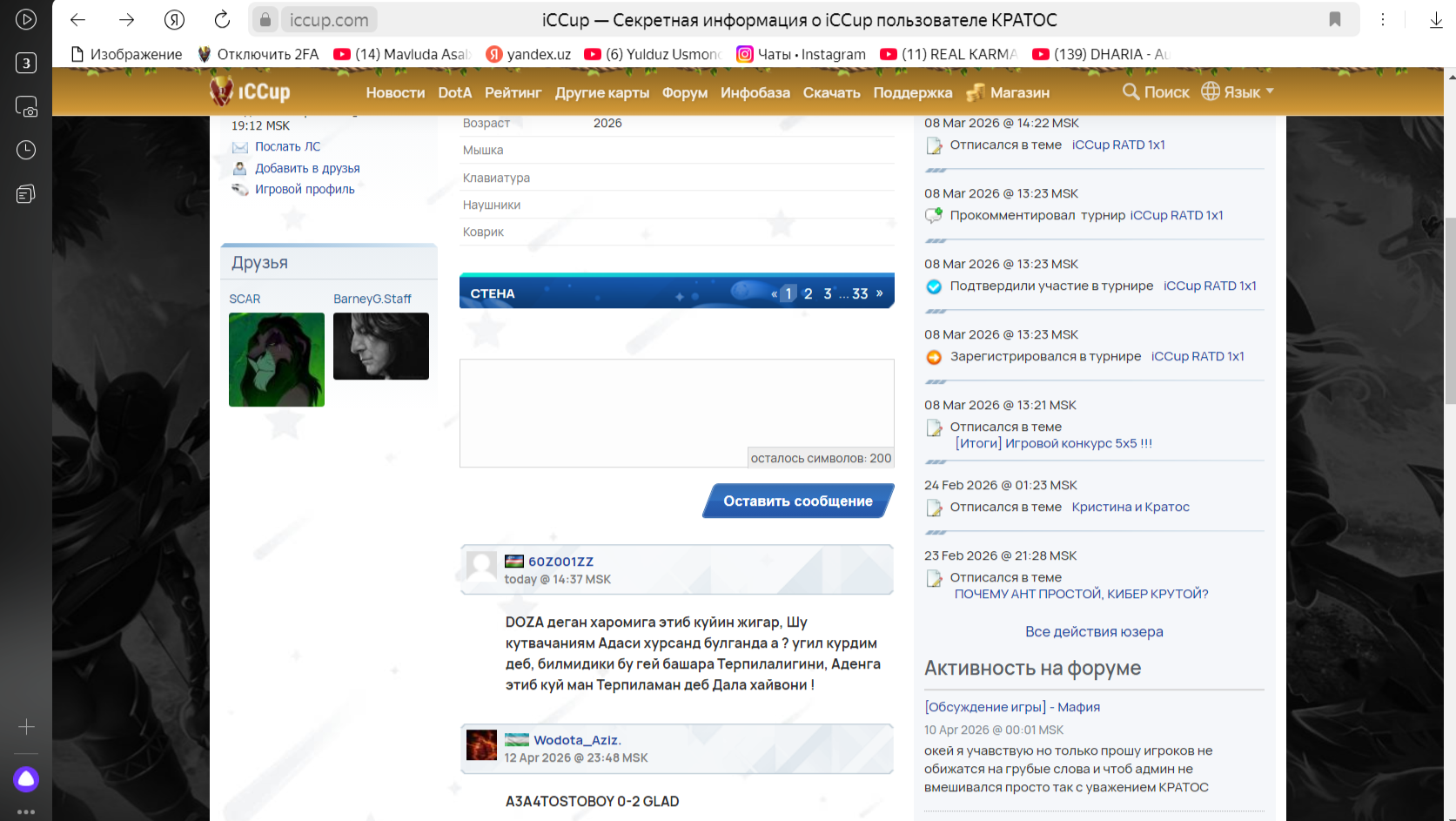Open the sidebar collections icon

(x=26, y=193)
